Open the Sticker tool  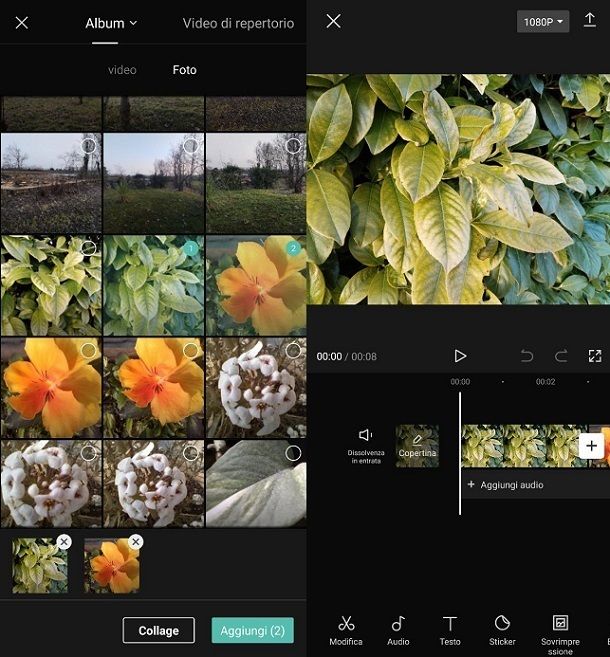pyautogui.click(x=502, y=629)
